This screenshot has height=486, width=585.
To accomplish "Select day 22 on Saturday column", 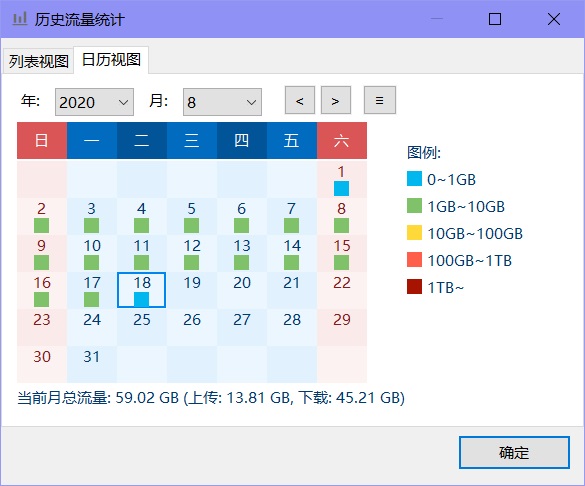I will tap(342, 290).
